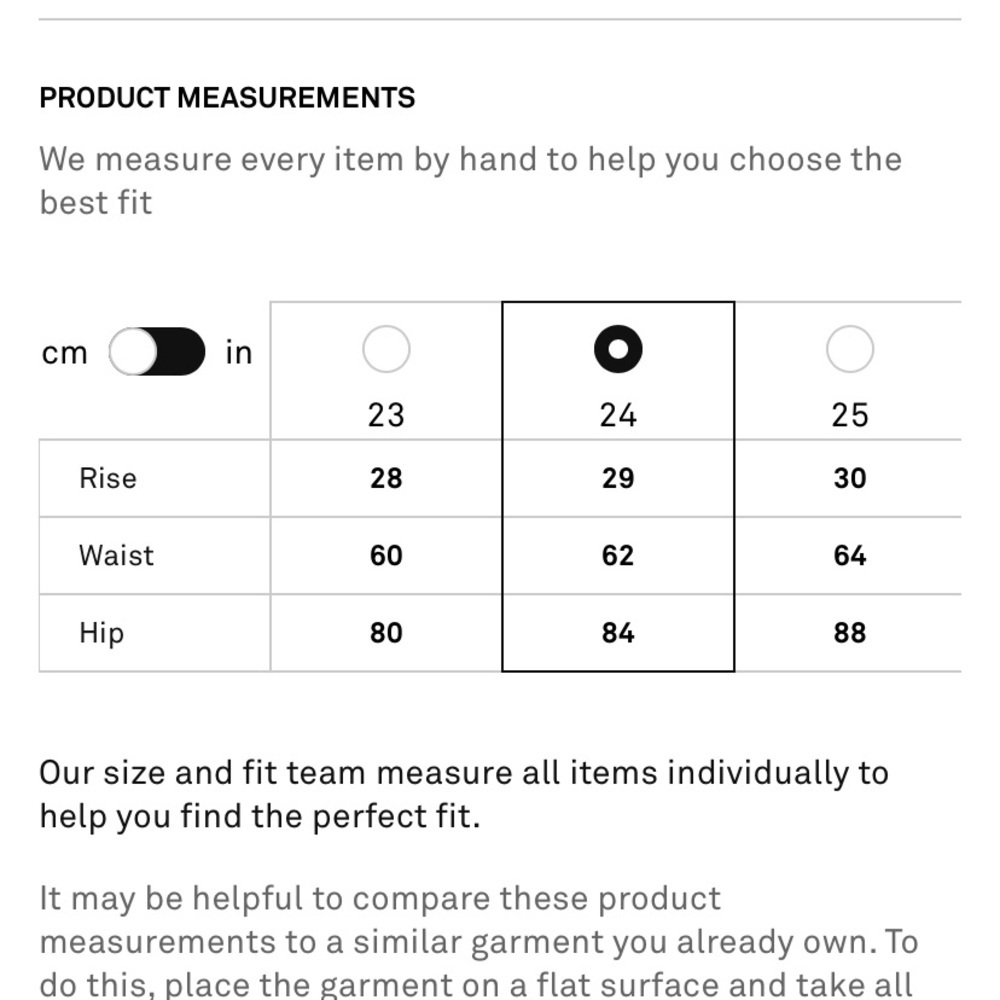Select the size 25 radio button
This screenshot has height=1000, width=1000.
tap(850, 350)
